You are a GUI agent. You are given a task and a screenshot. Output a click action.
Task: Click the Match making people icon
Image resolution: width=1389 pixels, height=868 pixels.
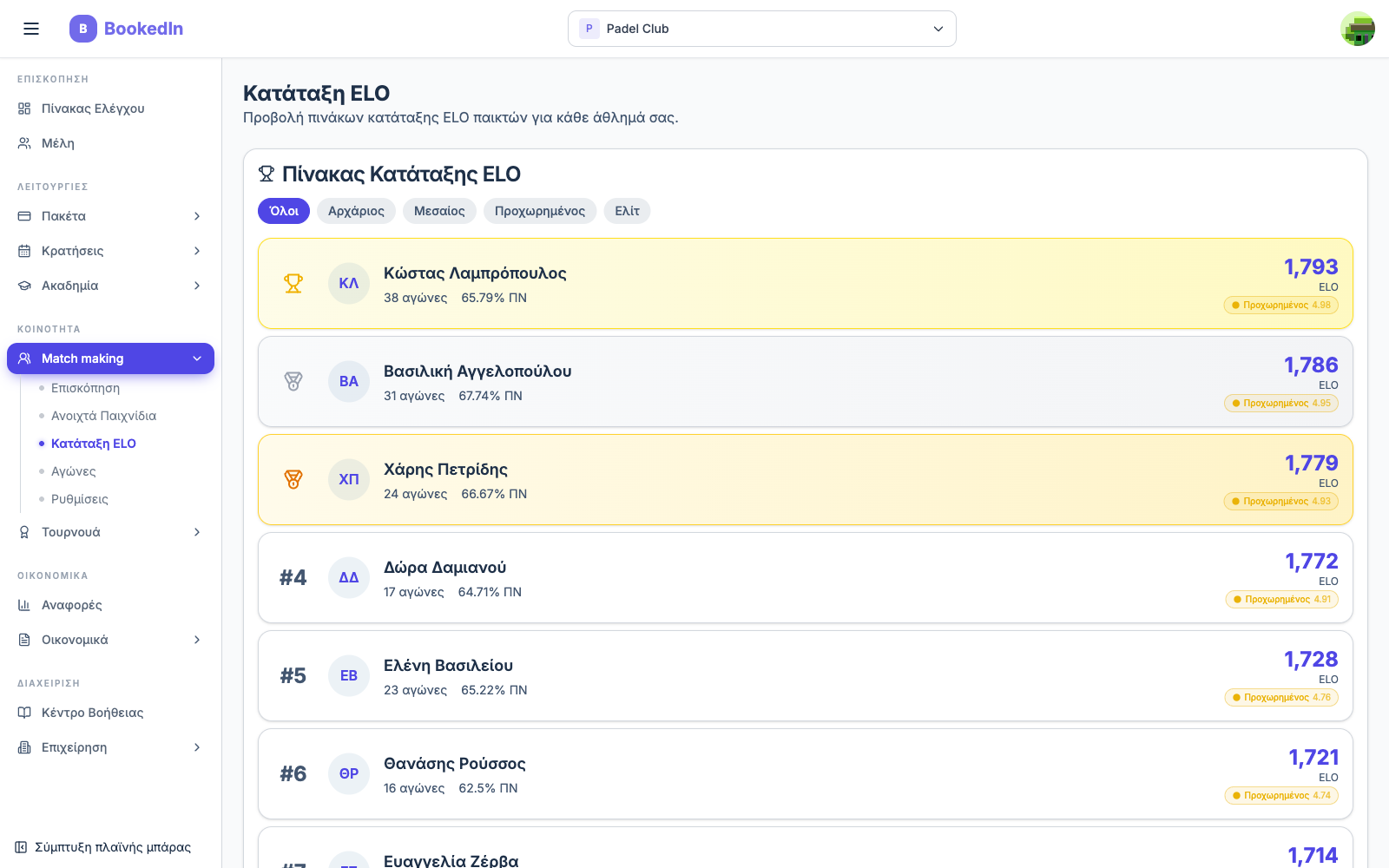[24, 358]
